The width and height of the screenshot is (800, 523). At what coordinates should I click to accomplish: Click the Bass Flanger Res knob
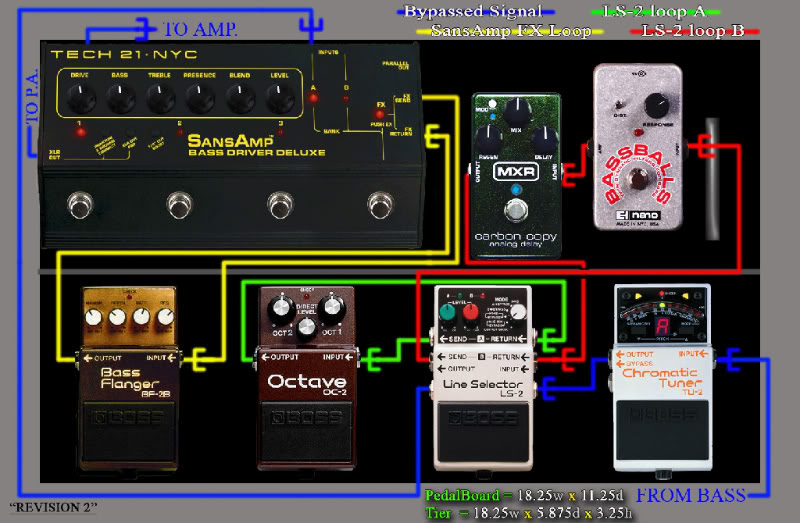[165, 317]
